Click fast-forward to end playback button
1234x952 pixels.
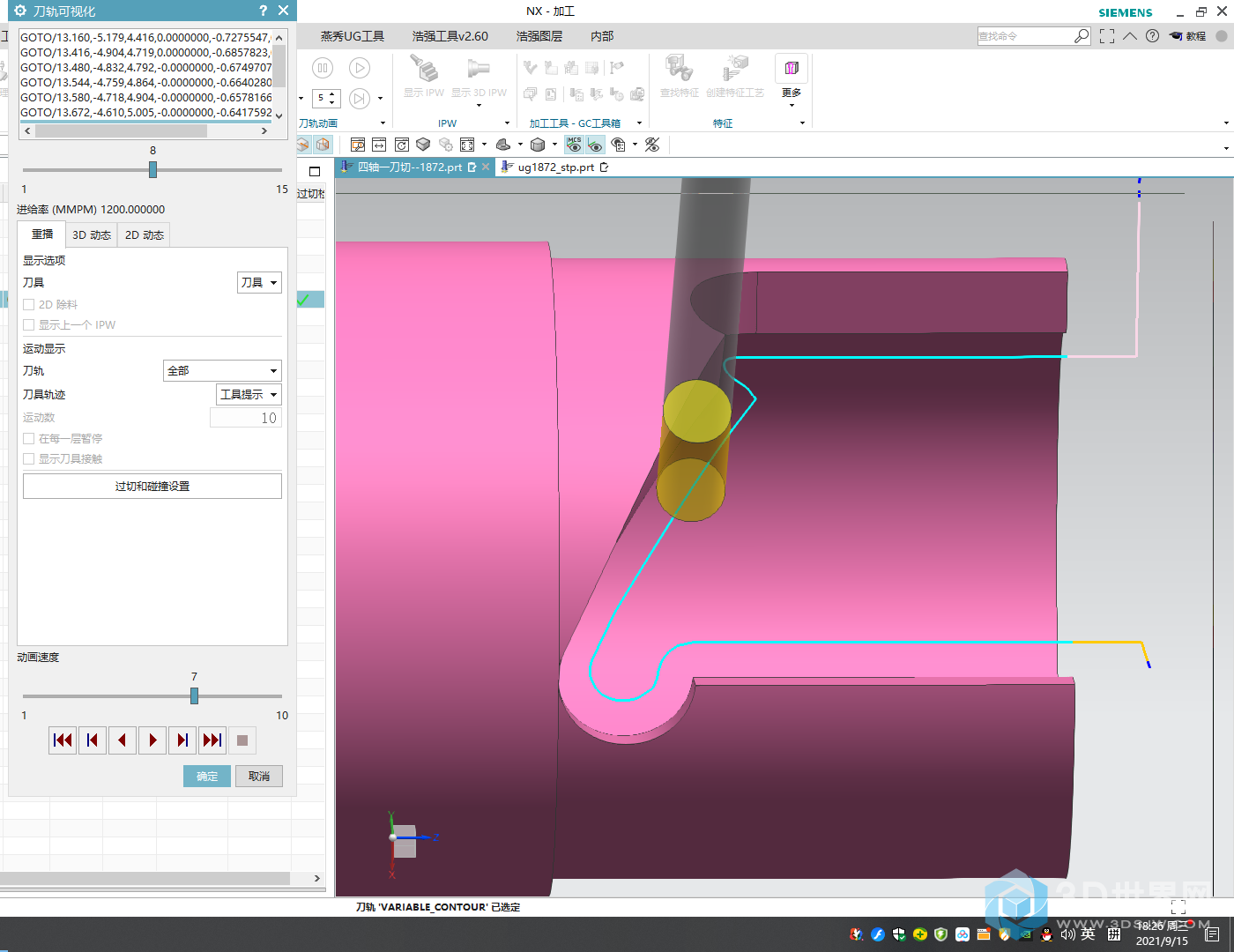click(x=212, y=740)
